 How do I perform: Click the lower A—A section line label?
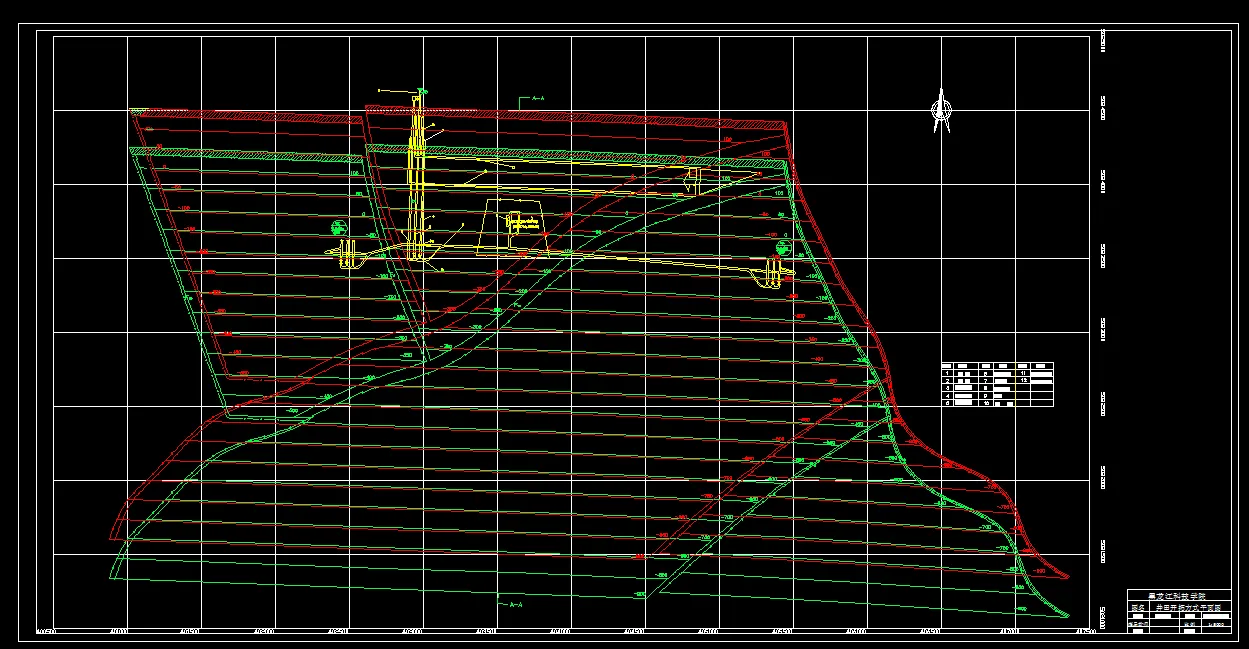[516, 605]
